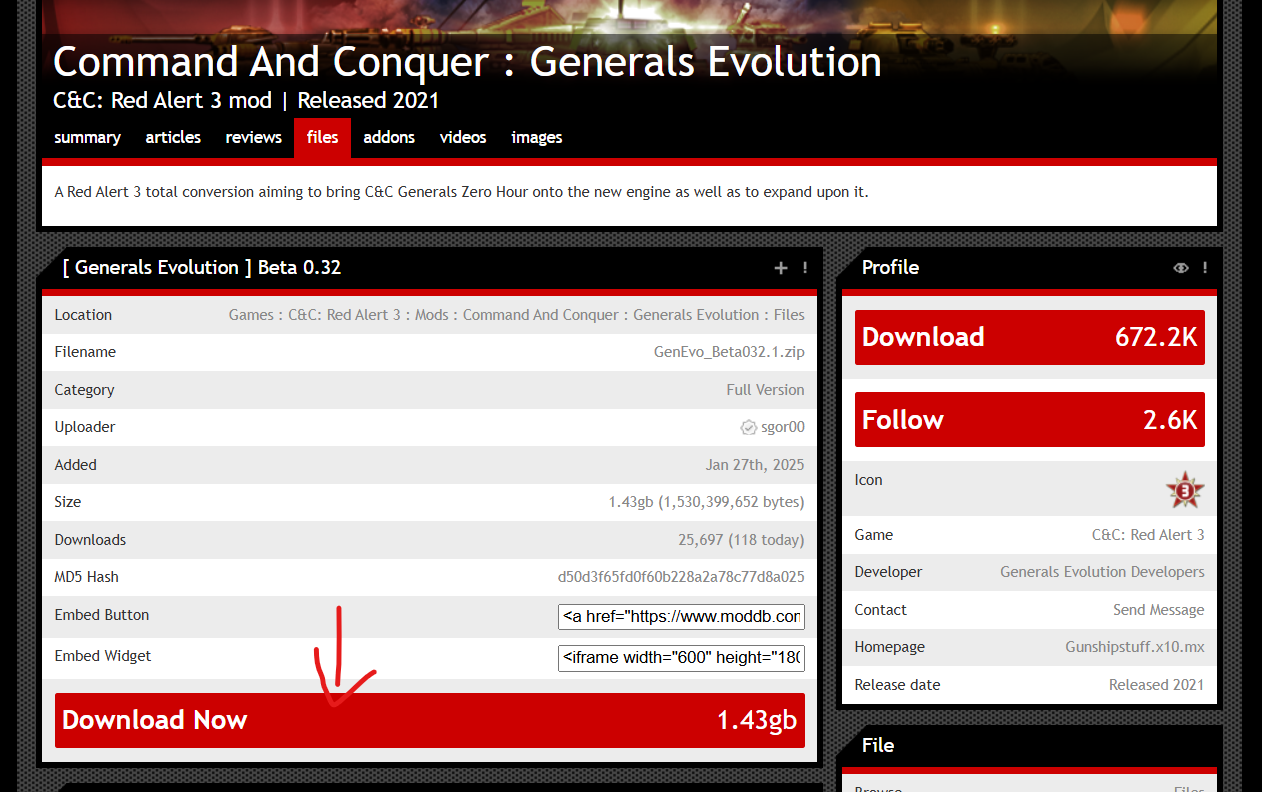Click the MD5 hash value
1262x792 pixels.
point(681,577)
